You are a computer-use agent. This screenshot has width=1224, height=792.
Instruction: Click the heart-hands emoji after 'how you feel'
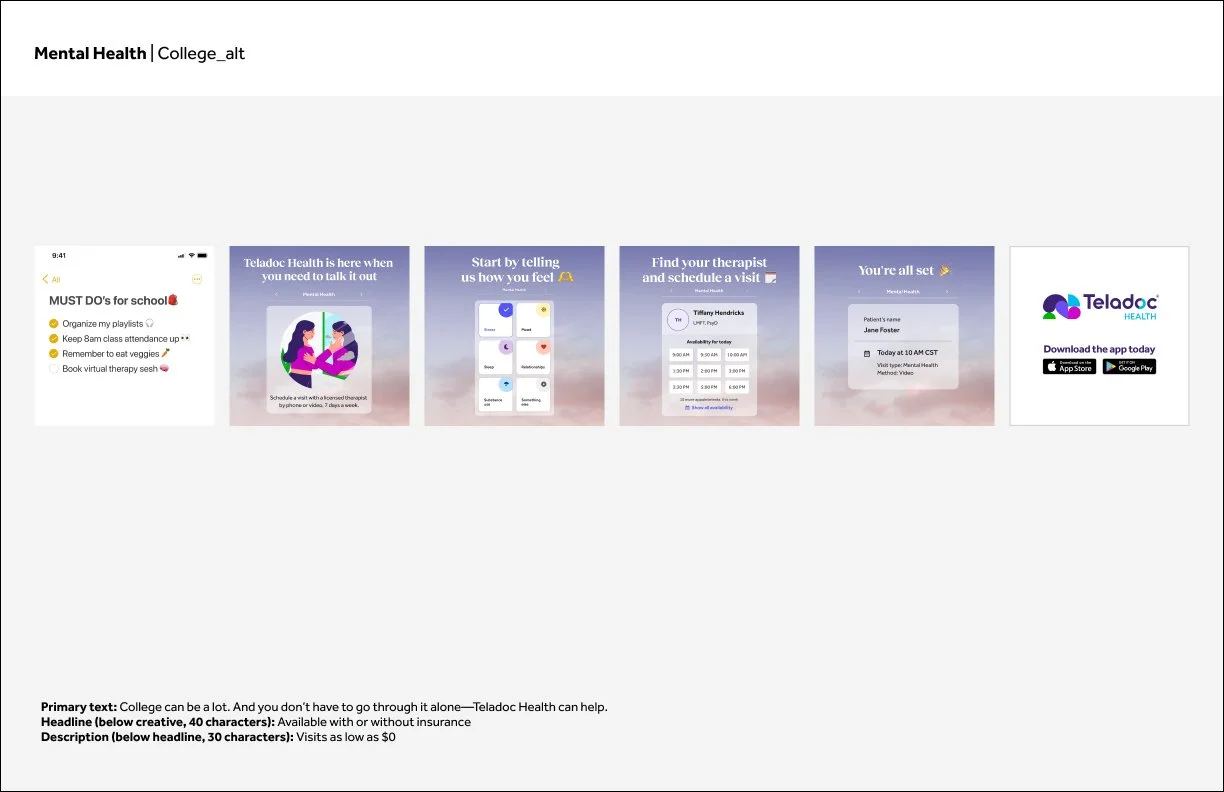pos(566,277)
